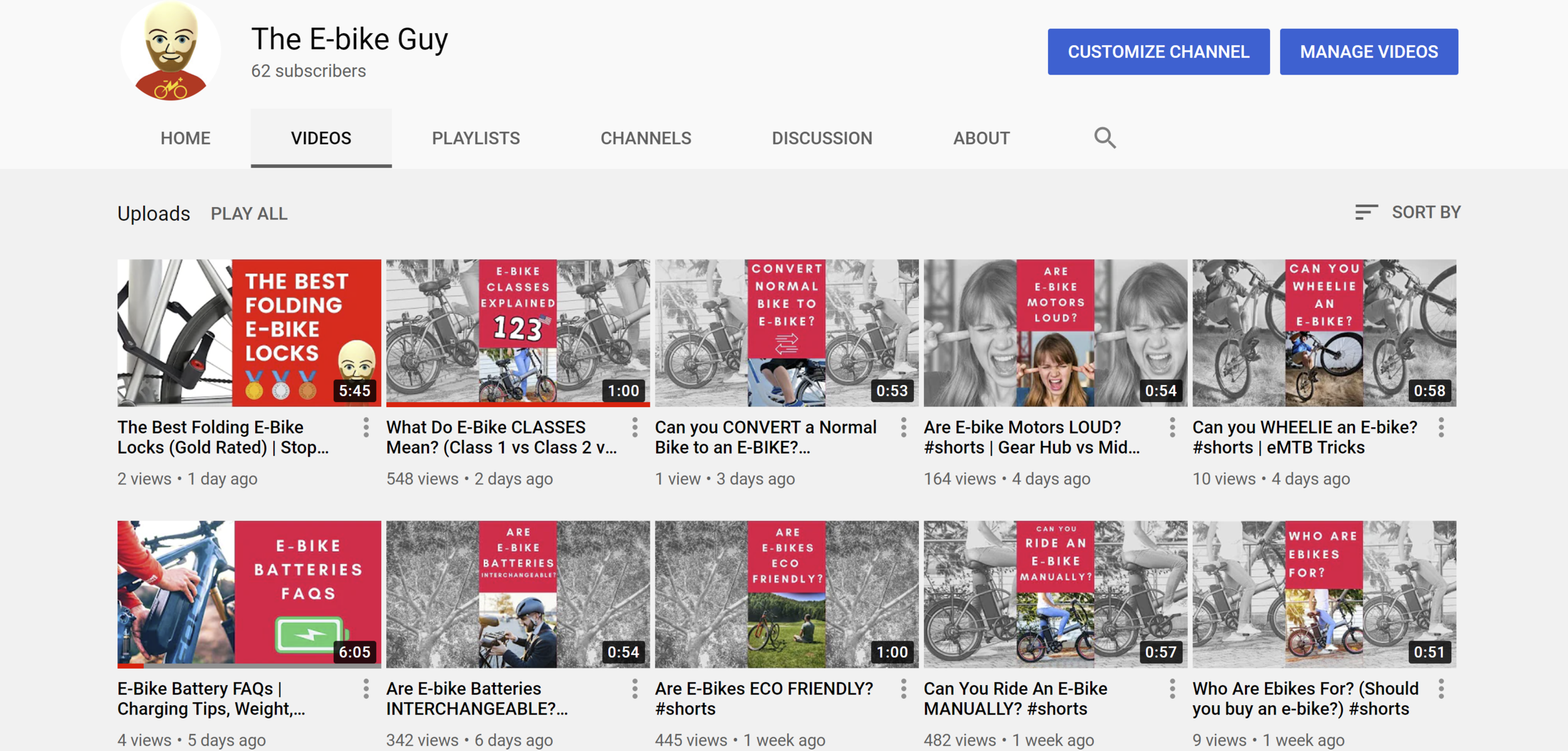Open Can You Ride An E-Bike MANUALLY title
The width and height of the screenshot is (1568, 751).
[x=1015, y=698]
